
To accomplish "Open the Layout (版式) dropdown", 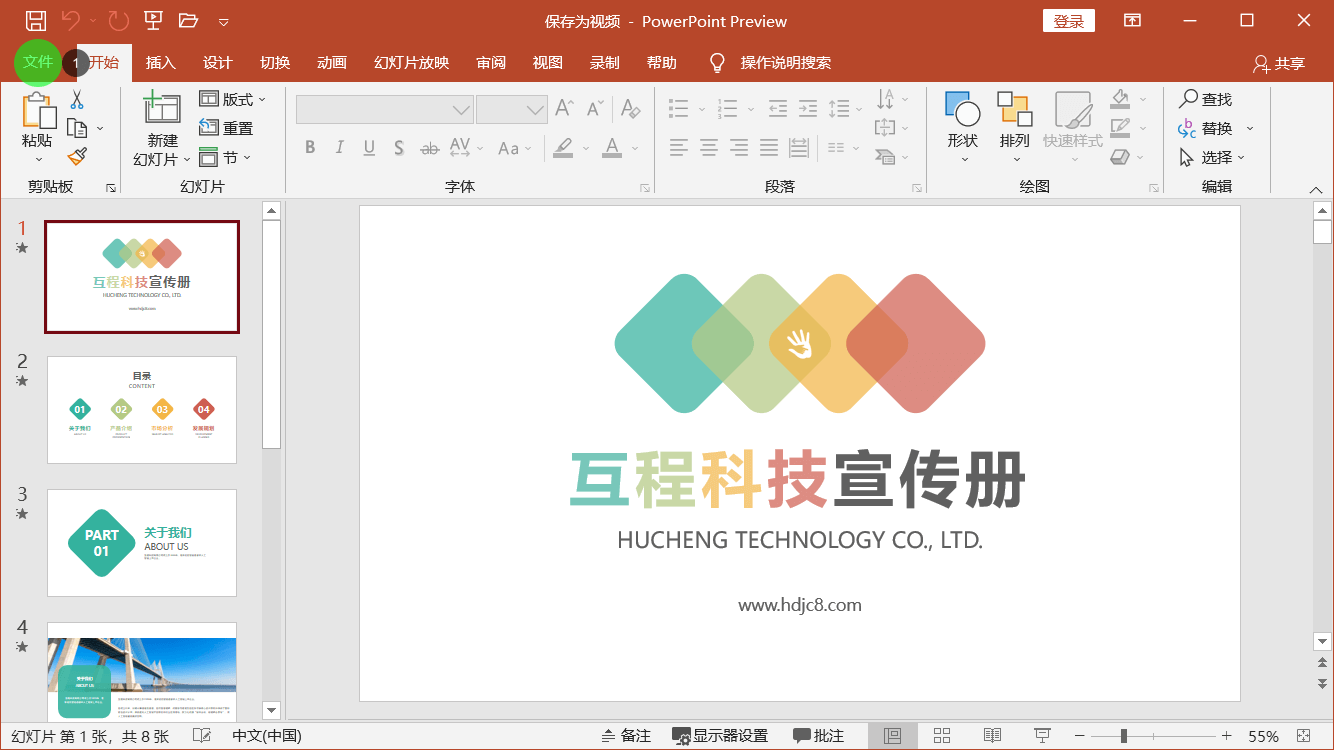I will pyautogui.click(x=232, y=99).
